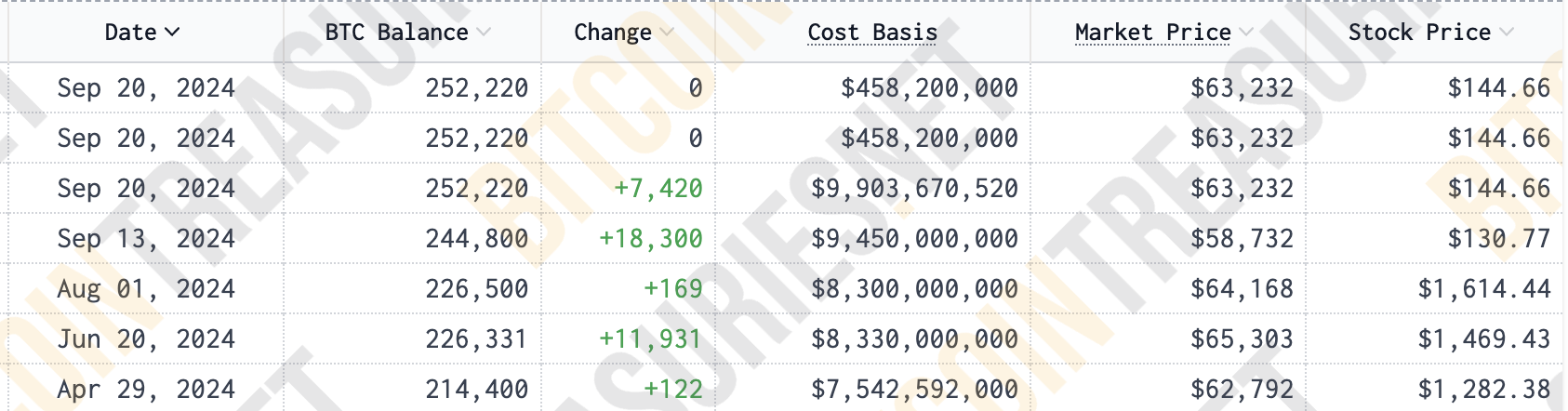This screenshot has height=411, width=1568.
Task: Sort by BTC Balance header text
Action: (396, 33)
